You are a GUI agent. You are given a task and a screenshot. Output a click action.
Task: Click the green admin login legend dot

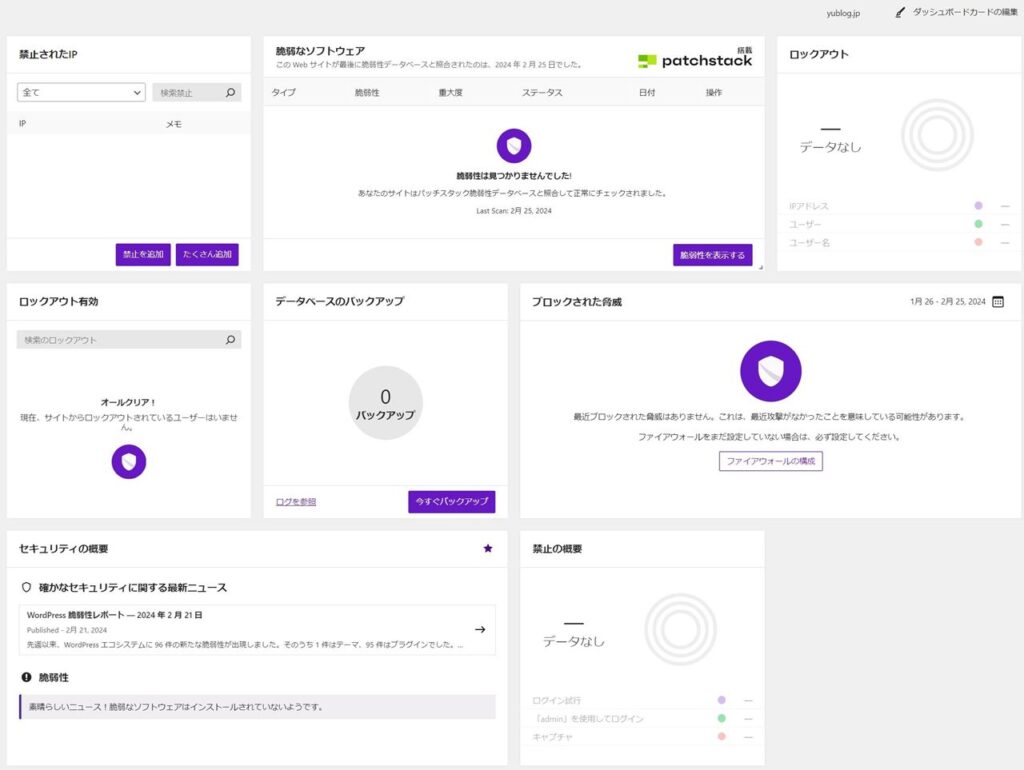[x=722, y=718]
